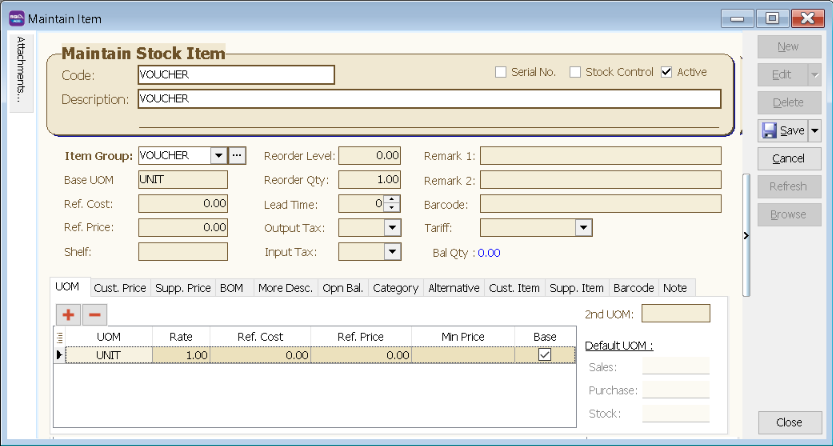The width and height of the screenshot is (833, 446).
Task: Enable the Serial No. checkbox
Action: (501, 72)
